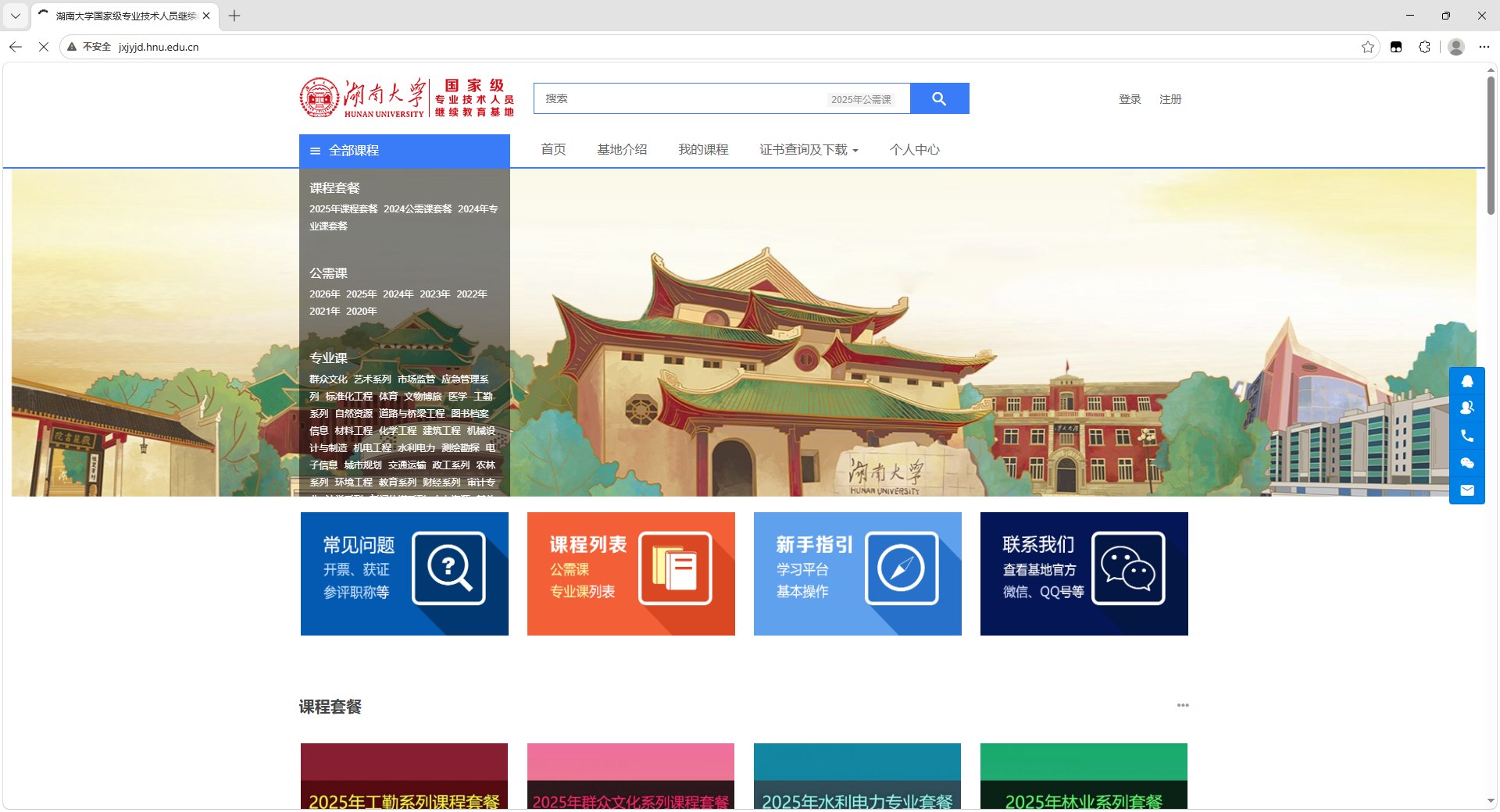Open the QQ contact icon in floating sidebar

pyautogui.click(x=1467, y=381)
